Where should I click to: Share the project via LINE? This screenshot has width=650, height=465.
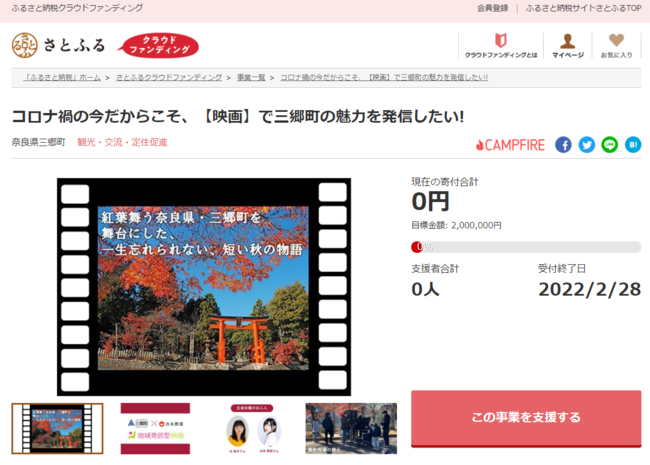[609, 145]
